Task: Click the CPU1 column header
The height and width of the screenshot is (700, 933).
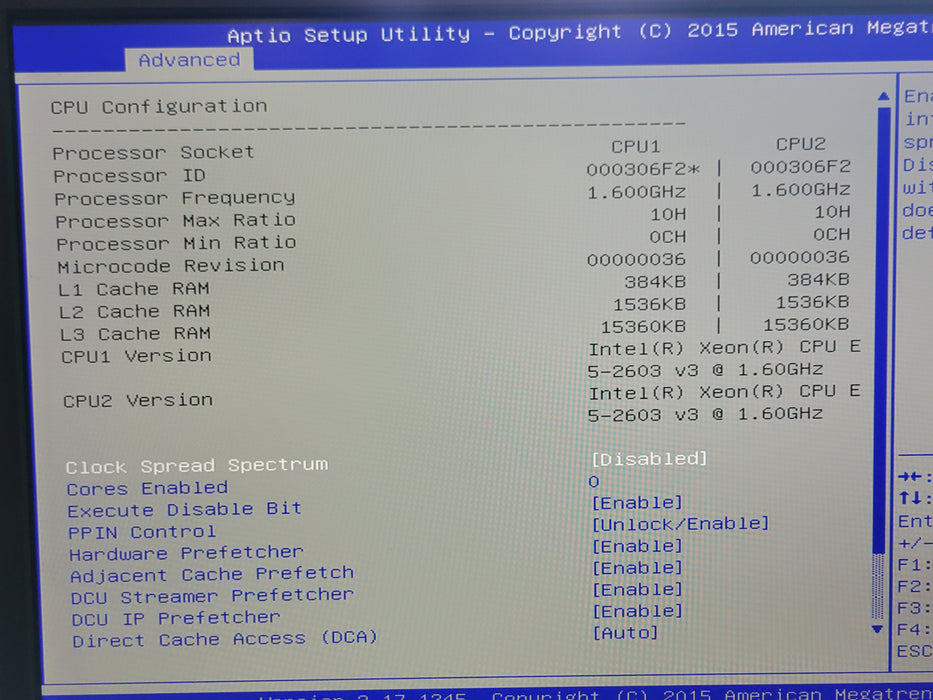Action: point(635,146)
